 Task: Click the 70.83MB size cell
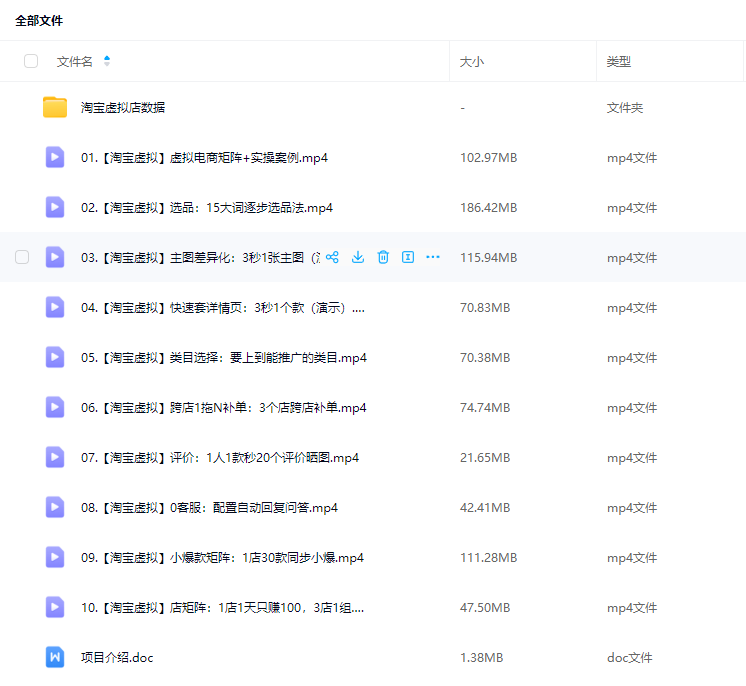485,307
